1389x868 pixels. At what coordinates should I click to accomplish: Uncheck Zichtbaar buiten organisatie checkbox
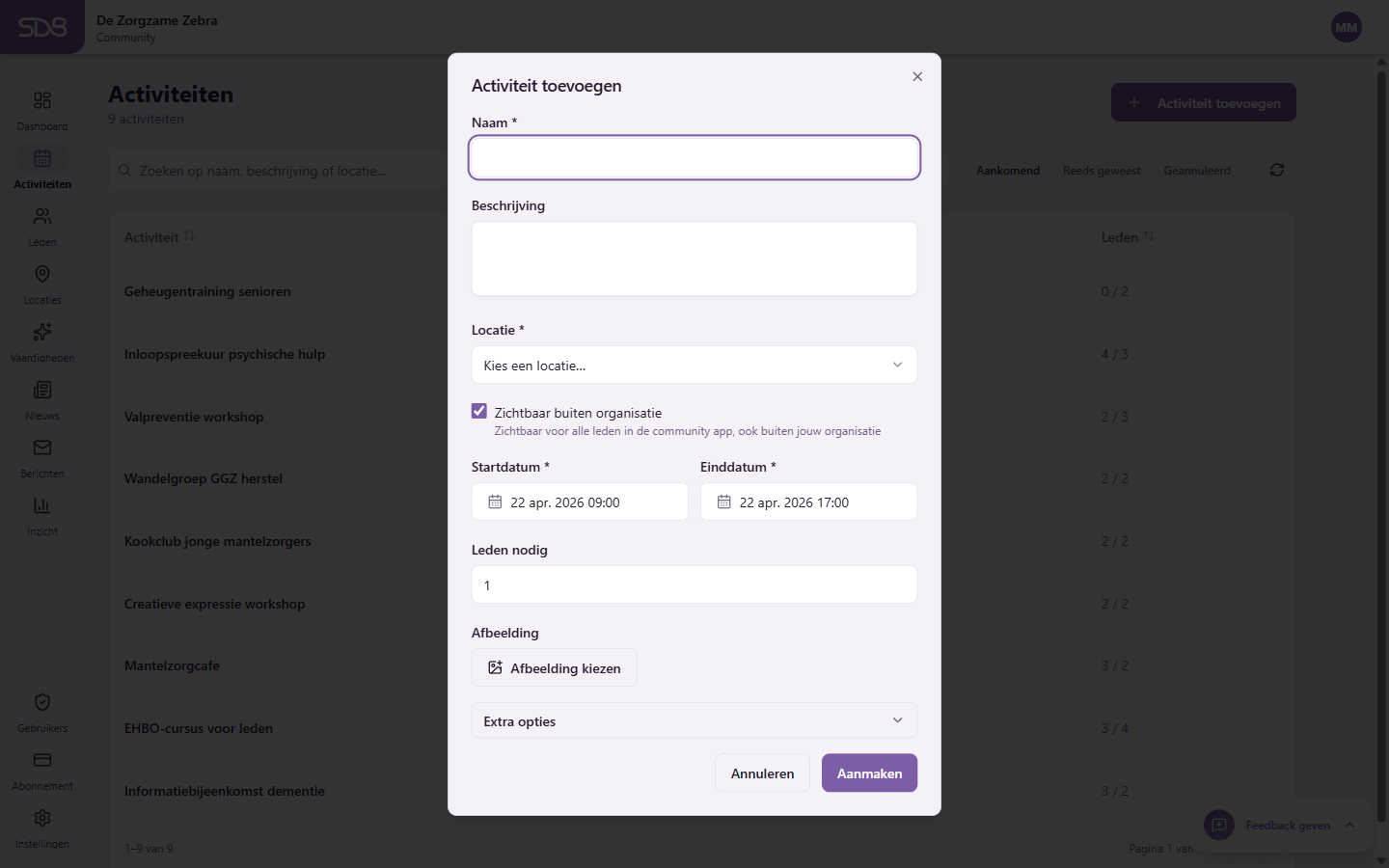point(479,412)
